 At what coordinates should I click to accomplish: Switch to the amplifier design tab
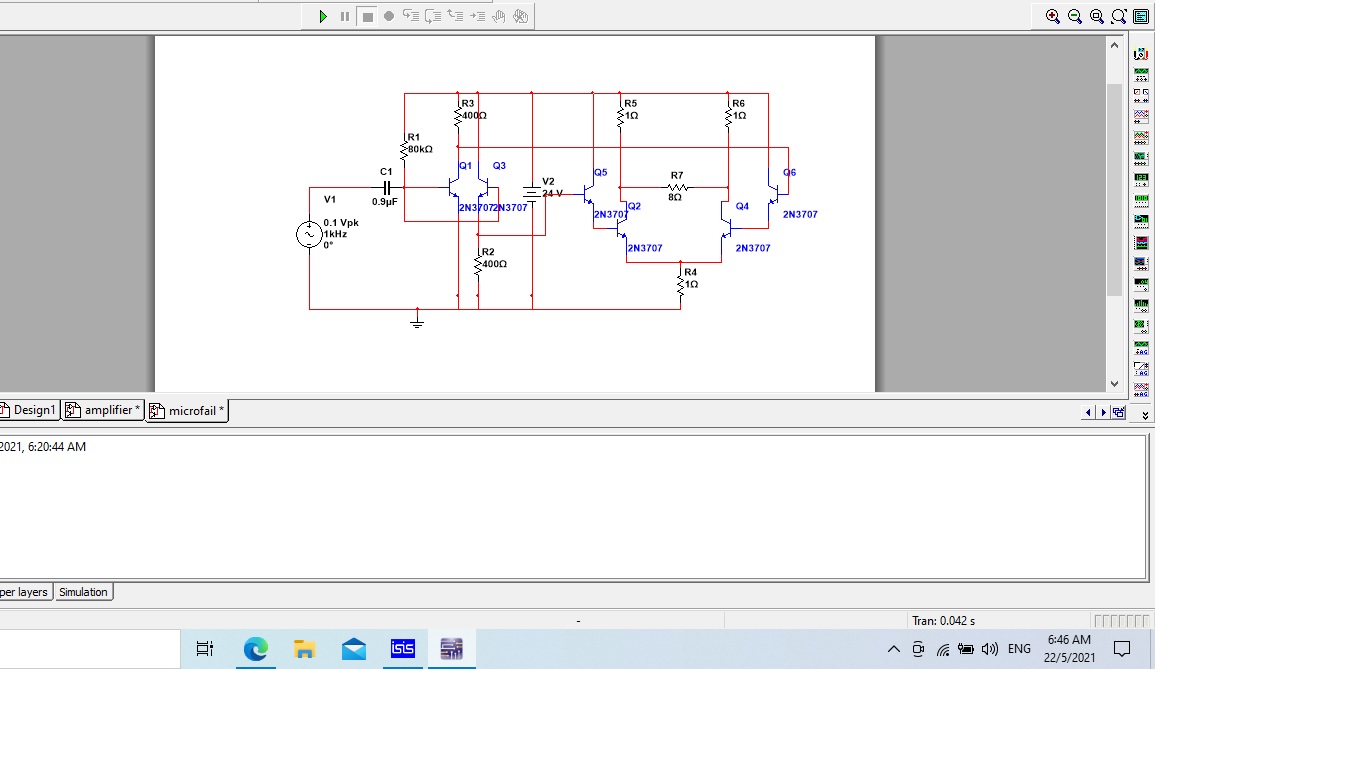tap(103, 410)
